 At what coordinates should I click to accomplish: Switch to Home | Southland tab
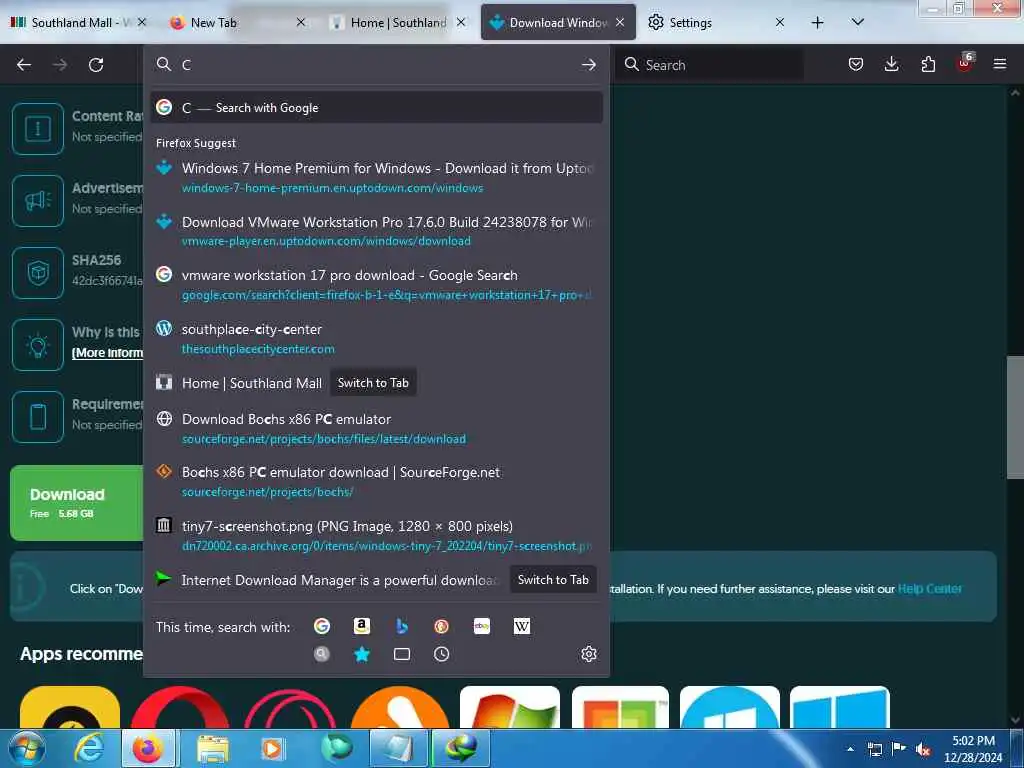click(x=398, y=22)
